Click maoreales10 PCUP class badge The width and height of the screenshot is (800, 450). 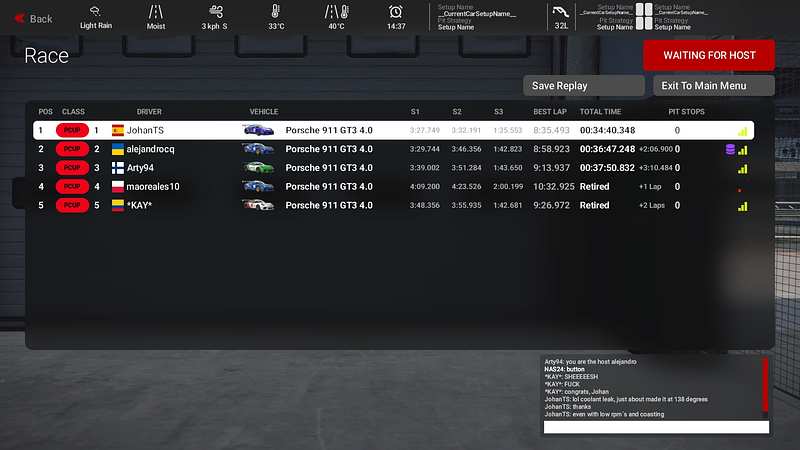pos(72,187)
